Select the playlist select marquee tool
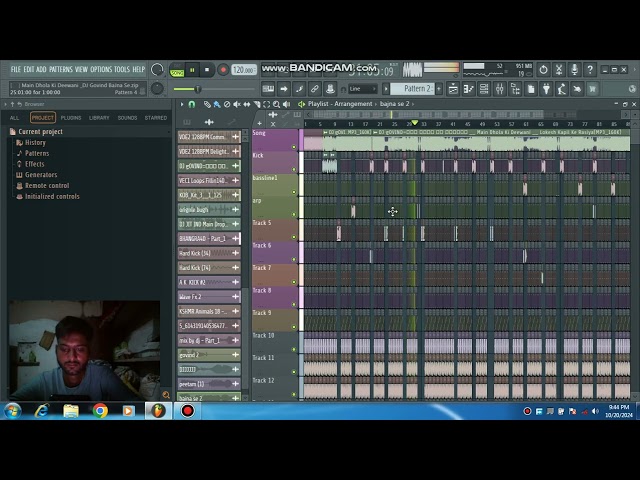Screen dimensions: 640x480 pyautogui.click(x=267, y=104)
